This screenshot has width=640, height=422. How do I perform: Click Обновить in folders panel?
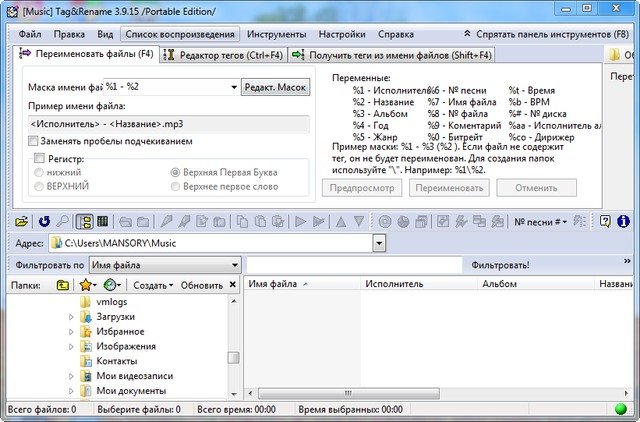(201, 285)
